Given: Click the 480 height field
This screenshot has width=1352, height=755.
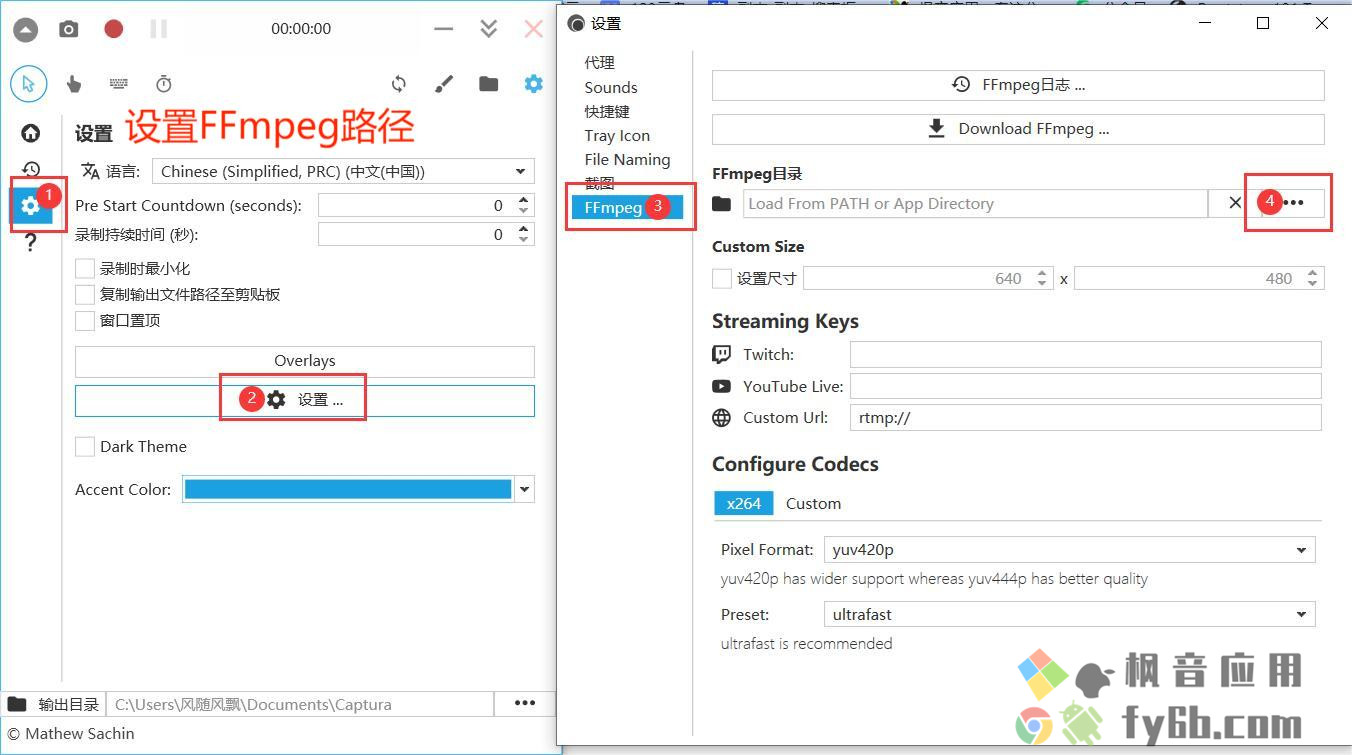Looking at the screenshot, I should (x=1188, y=278).
